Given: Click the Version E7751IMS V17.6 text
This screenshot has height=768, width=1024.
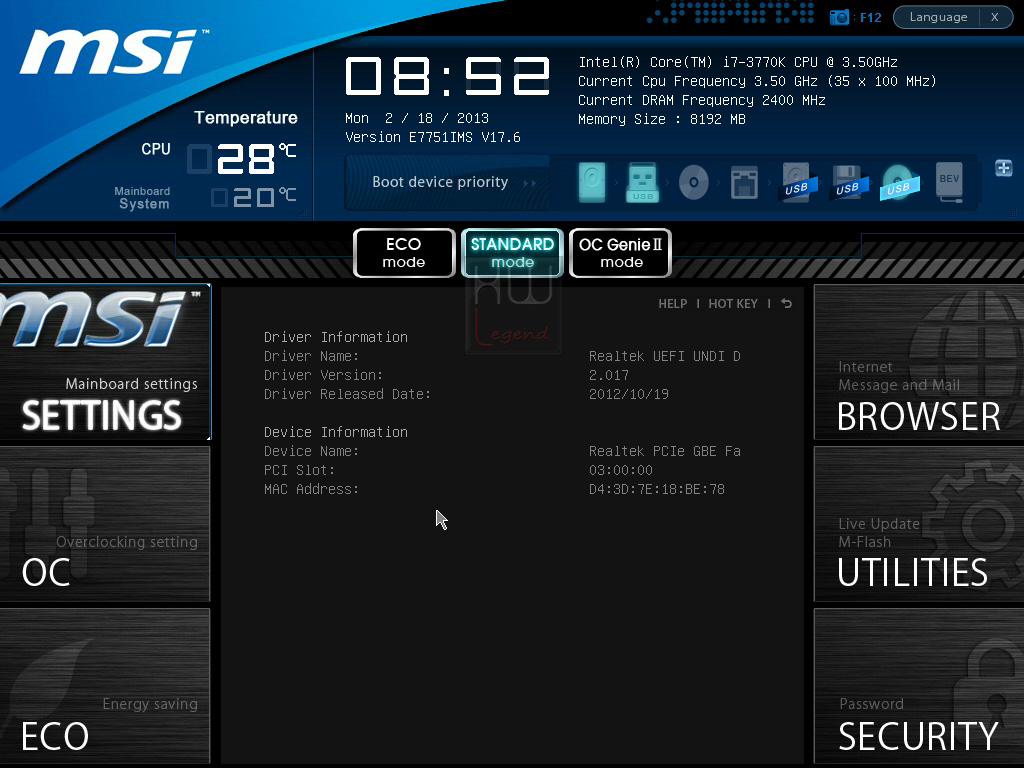Looking at the screenshot, I should (432, 137).
